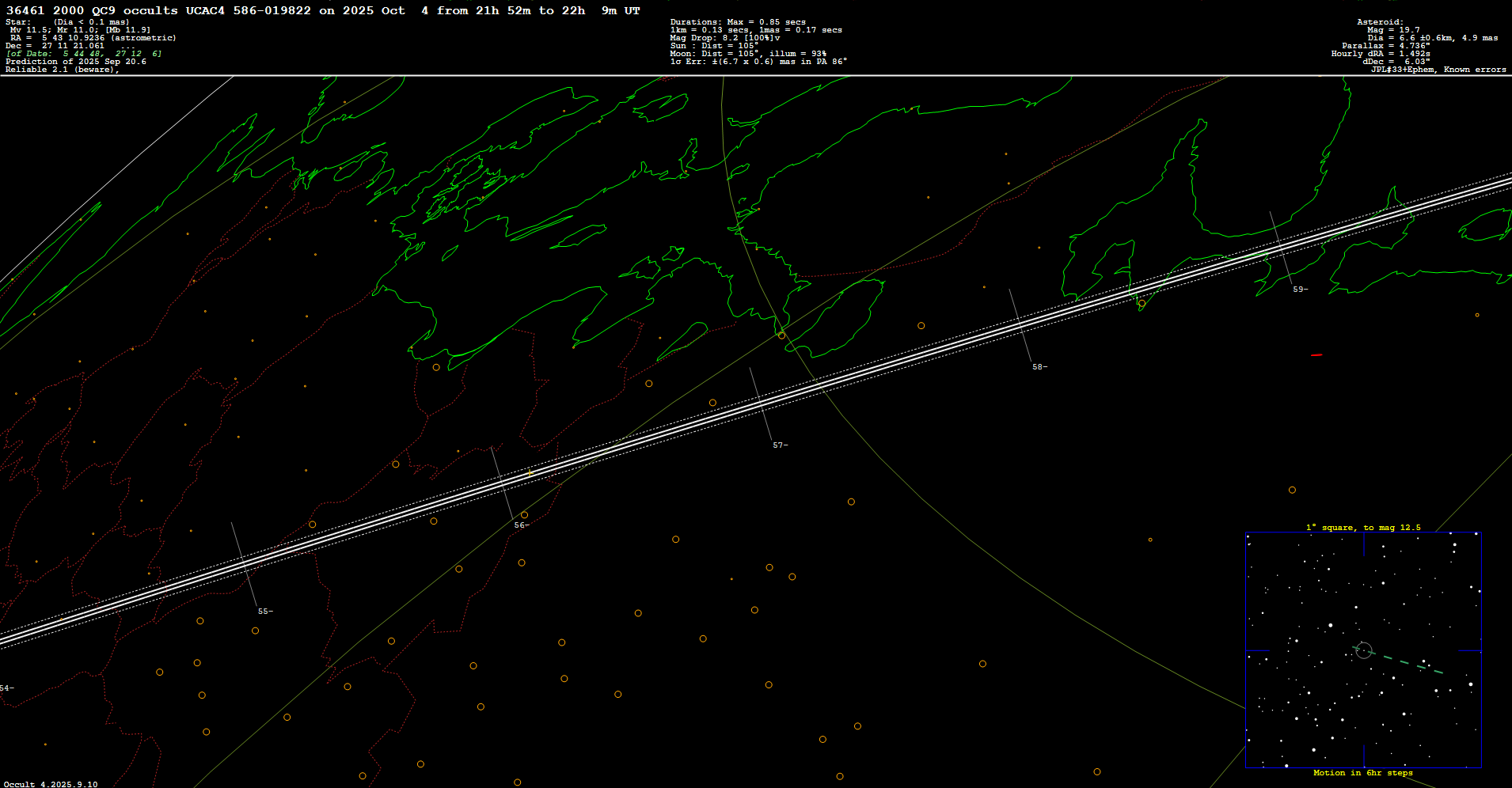Click the 'Reliable 2.1 (beware)' note
The height and width of the screenshot is (788, 1512).
coord(62,70)
